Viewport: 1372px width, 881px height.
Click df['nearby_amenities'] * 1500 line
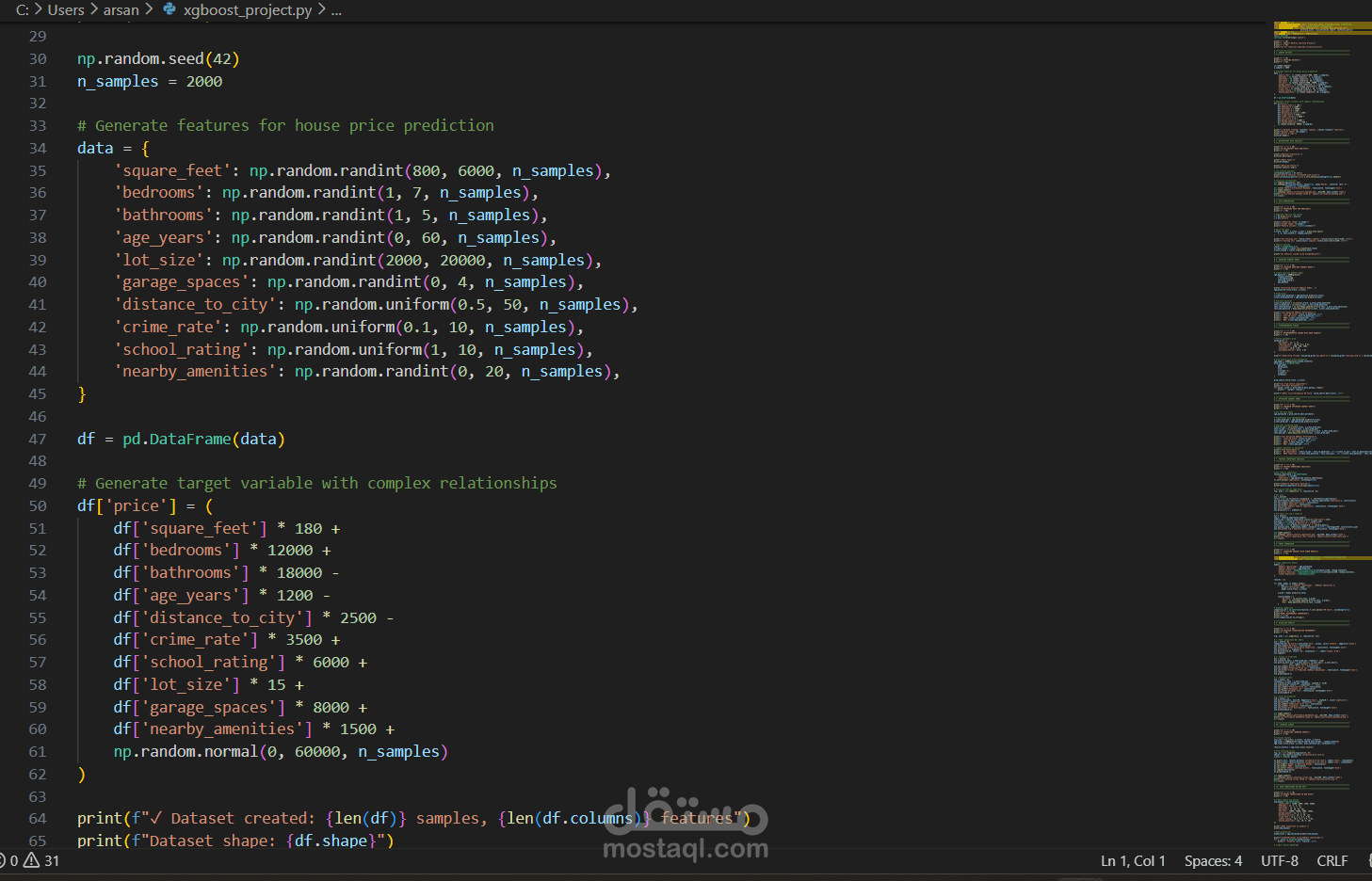point(254,729)
